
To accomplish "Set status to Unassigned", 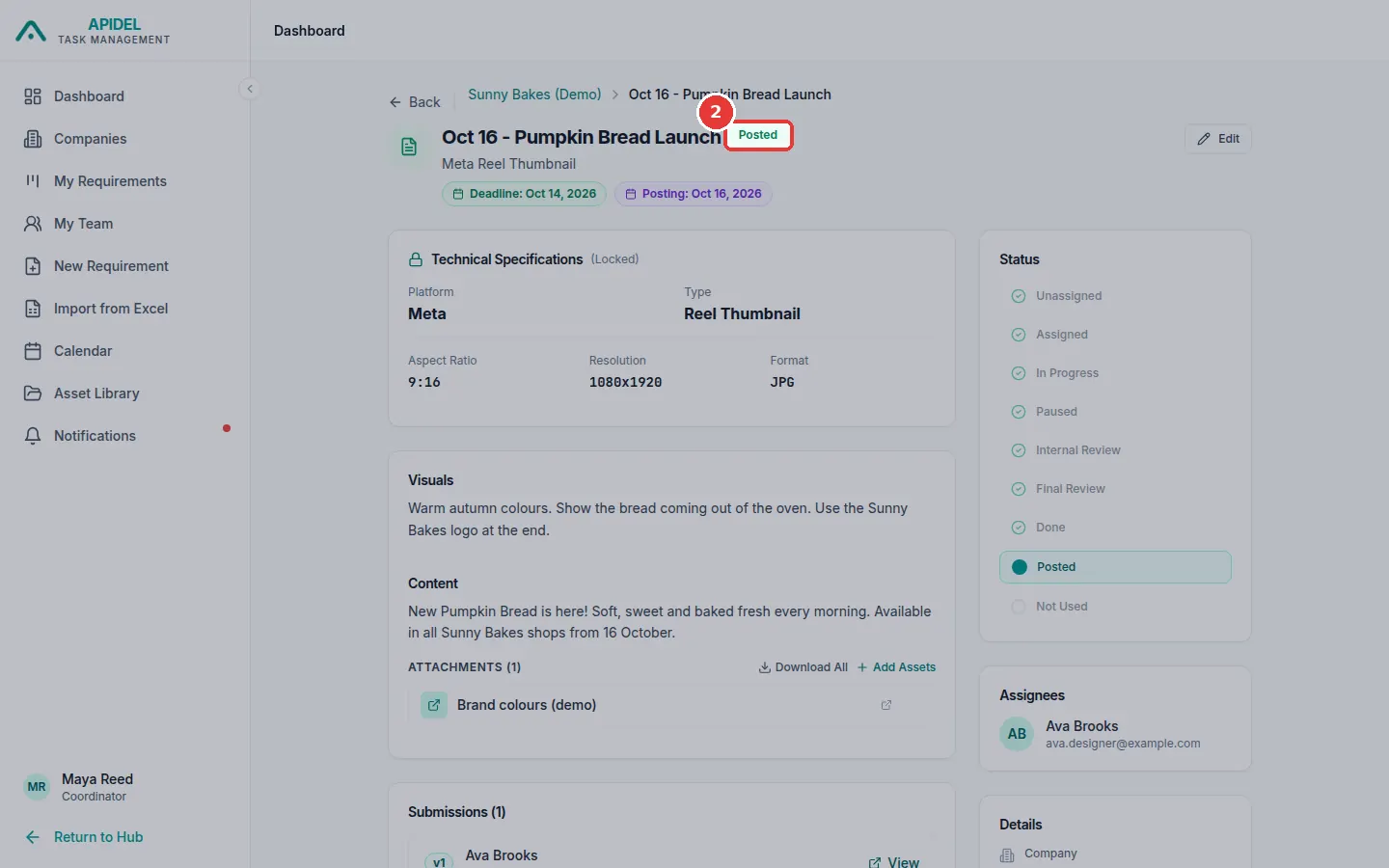I will tap(1115, 296).
